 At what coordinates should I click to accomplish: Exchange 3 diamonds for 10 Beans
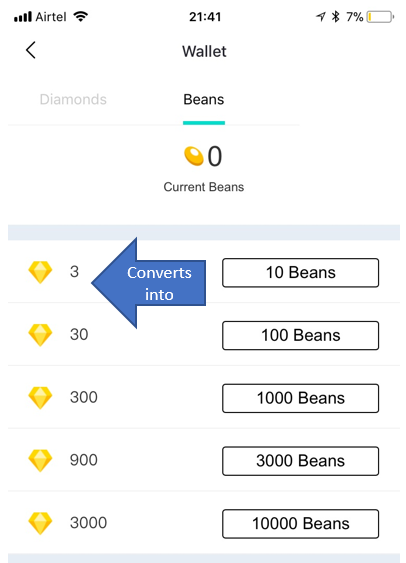300,273
